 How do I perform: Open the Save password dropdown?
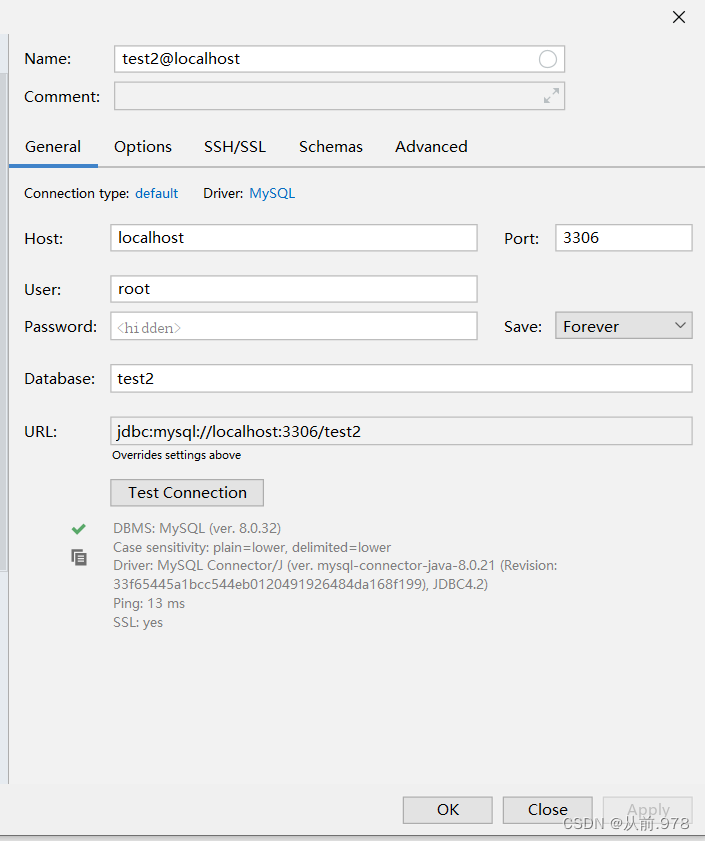(623, 326)
